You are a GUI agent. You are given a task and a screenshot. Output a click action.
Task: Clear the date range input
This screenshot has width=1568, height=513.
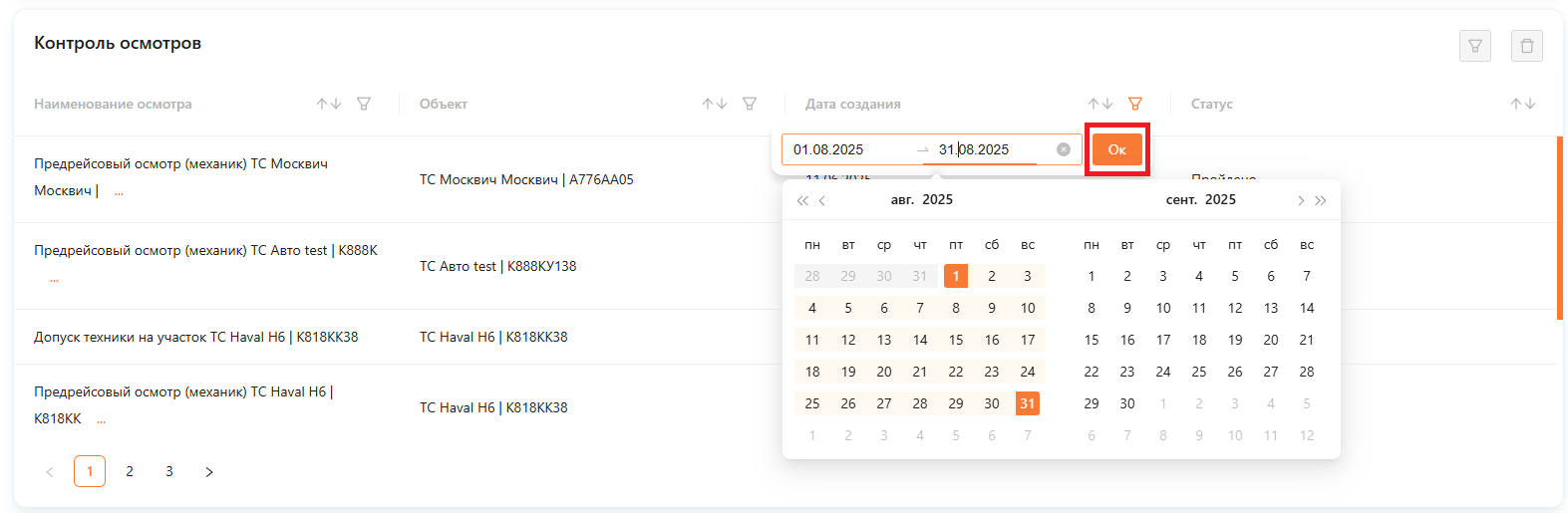pos(1064,149)
